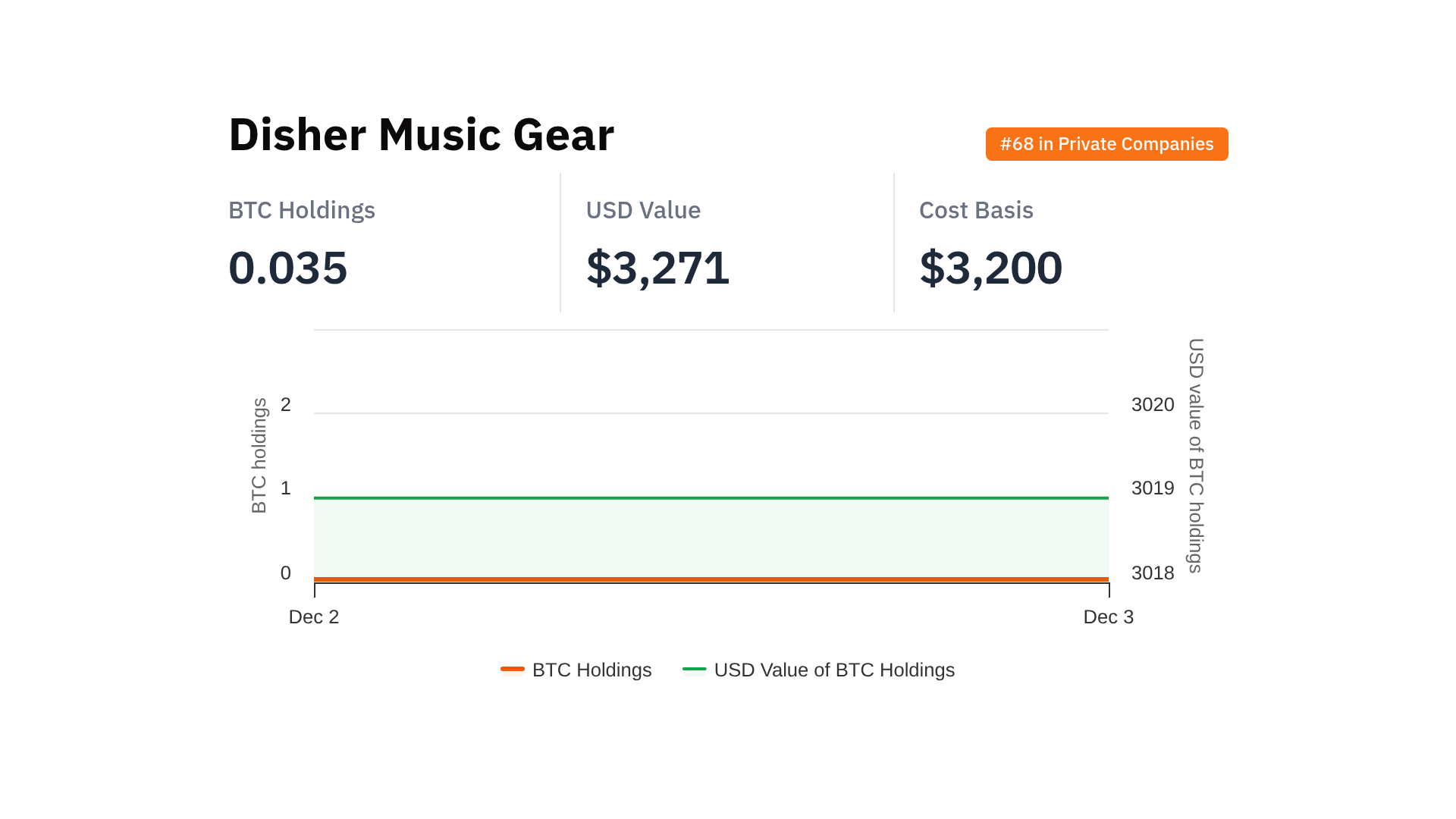Screen dimensions: 1456x819
Task: Click the #68 in Private Companies badge
Action: point(1106,144)
